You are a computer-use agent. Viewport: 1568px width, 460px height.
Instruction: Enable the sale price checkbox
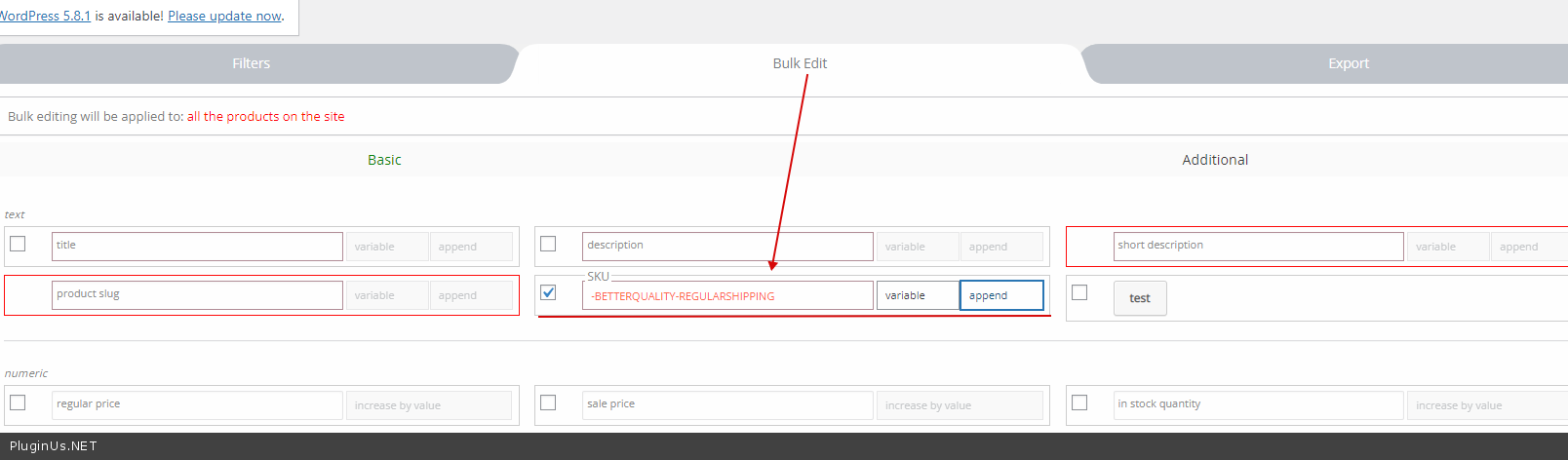point(548,402)
